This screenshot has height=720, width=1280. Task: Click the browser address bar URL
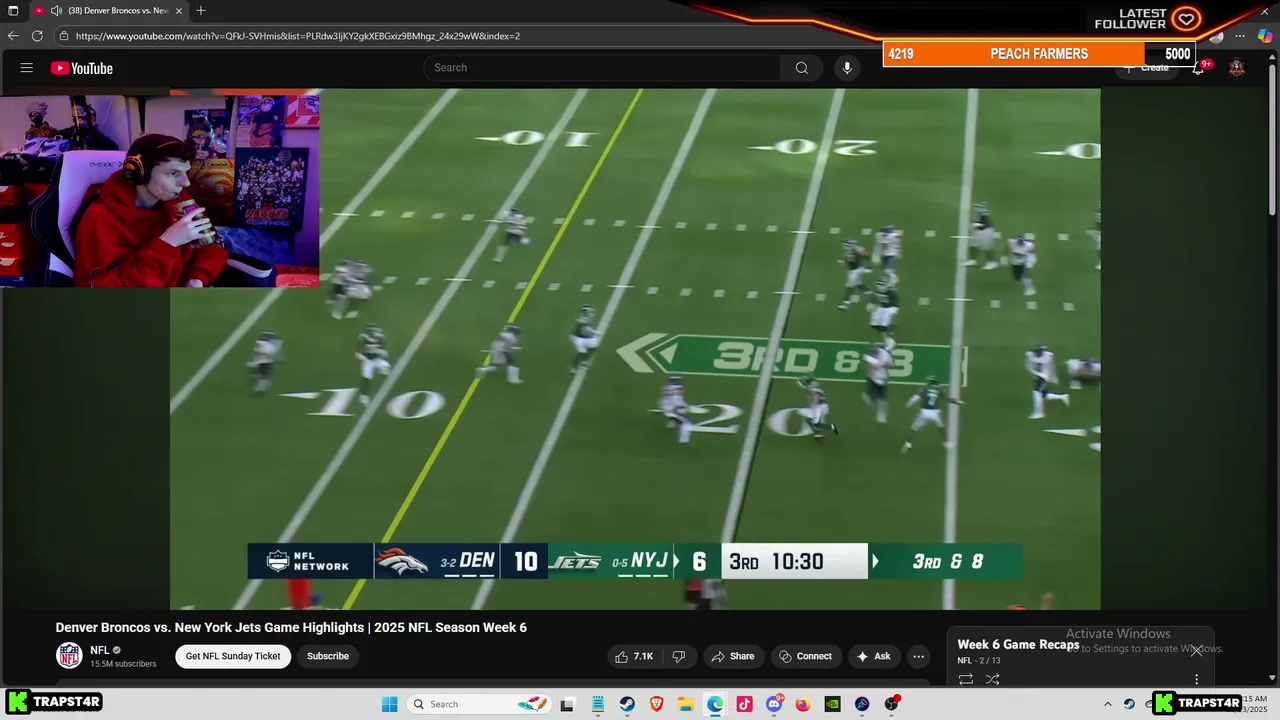coord(298,36)
